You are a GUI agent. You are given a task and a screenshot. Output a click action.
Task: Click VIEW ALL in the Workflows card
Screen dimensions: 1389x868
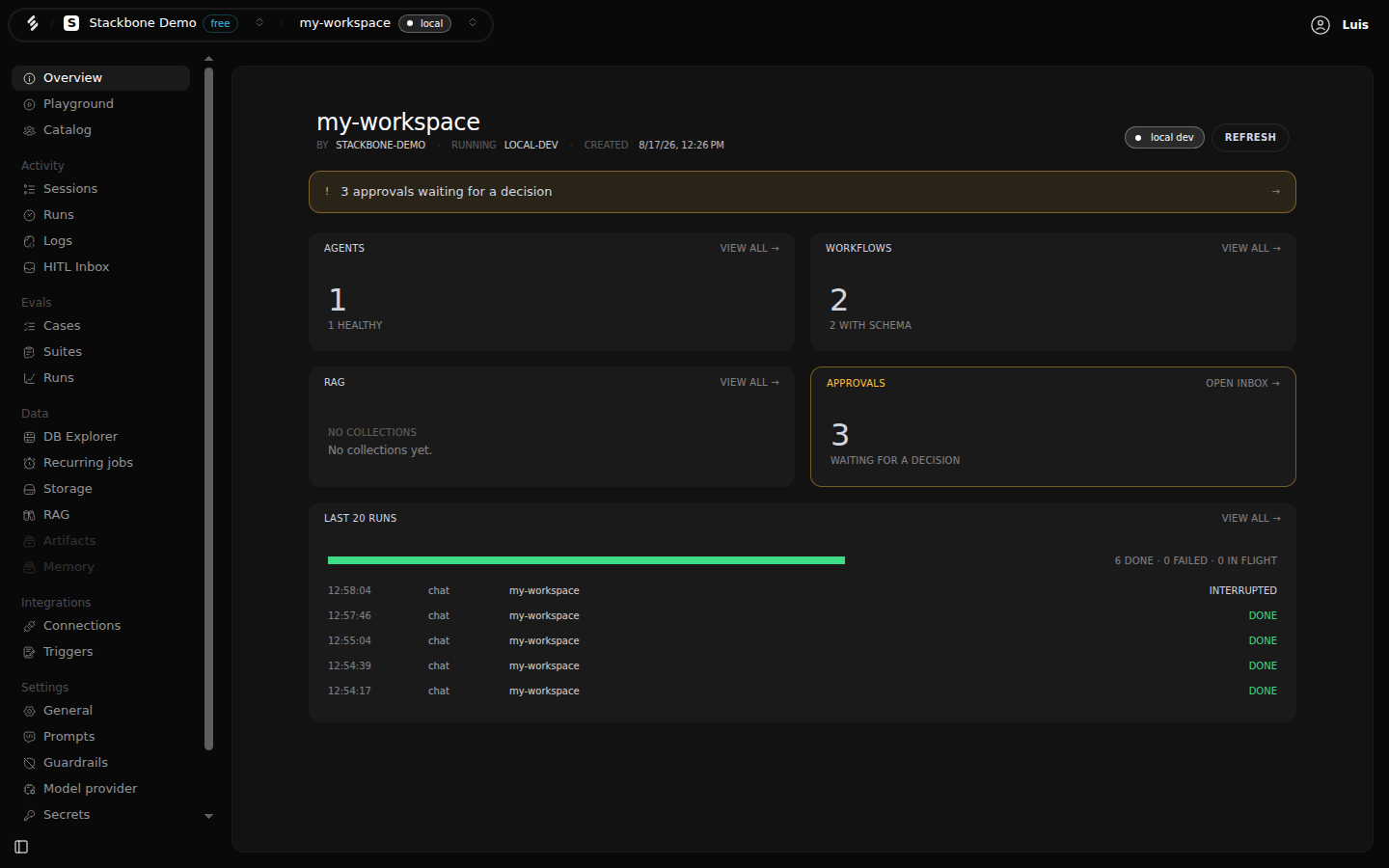click(x=1251, y=248)
